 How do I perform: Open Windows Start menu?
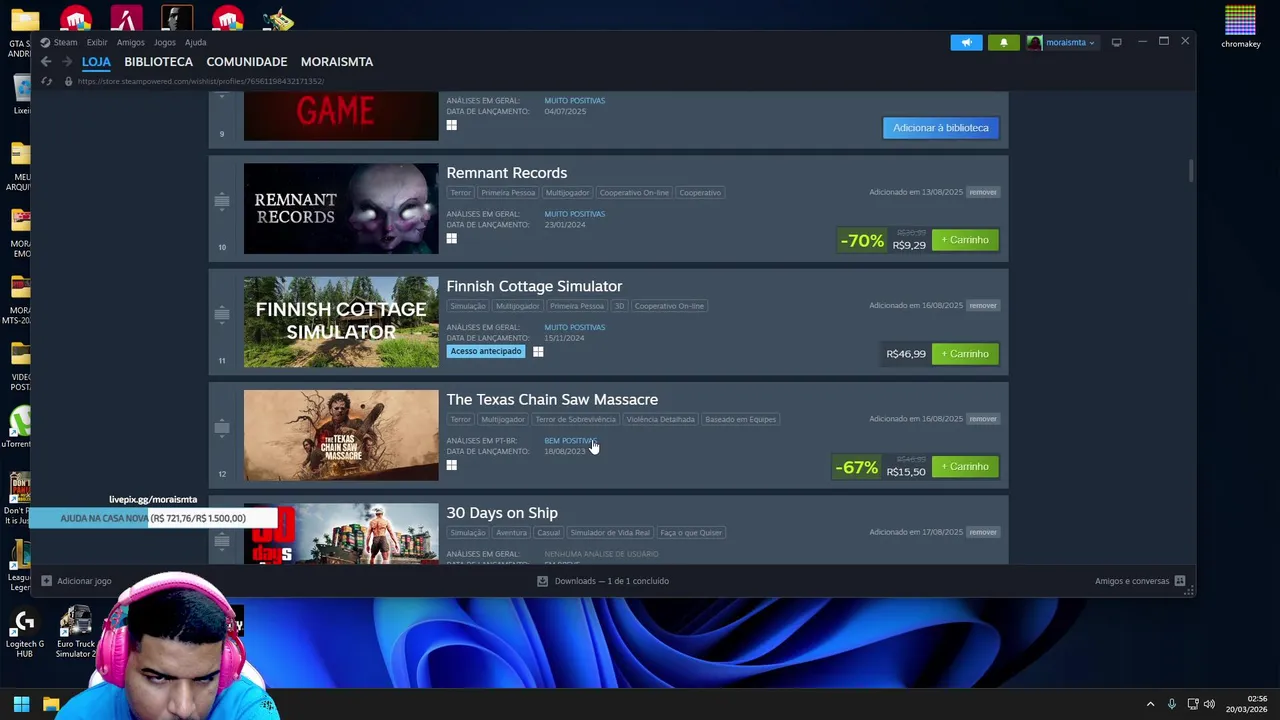tap(21, 704)
